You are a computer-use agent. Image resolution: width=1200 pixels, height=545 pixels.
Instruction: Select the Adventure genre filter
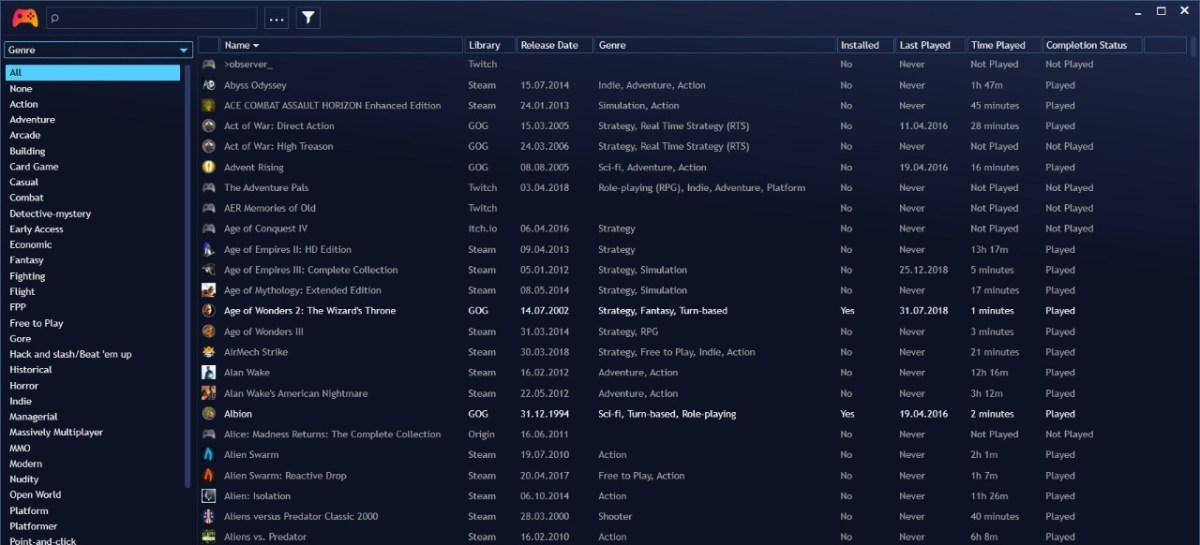point(32,120)
